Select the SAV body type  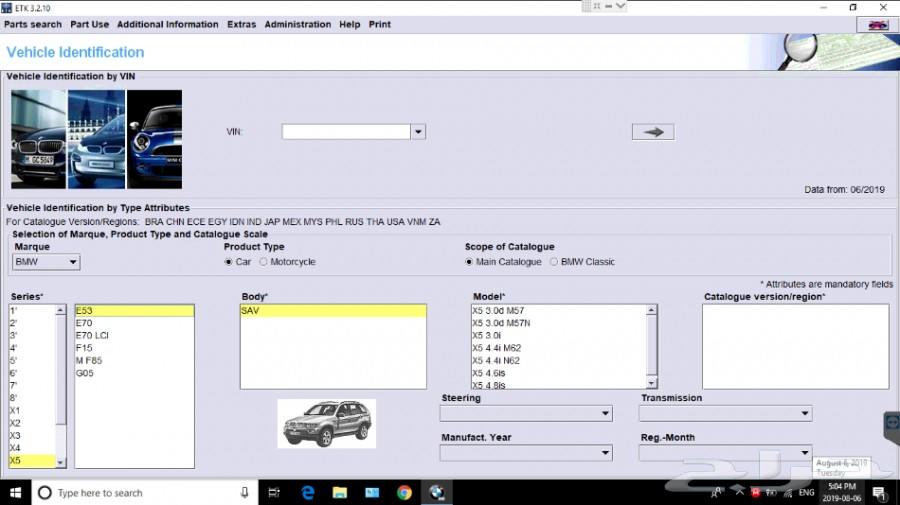[333, 310]
